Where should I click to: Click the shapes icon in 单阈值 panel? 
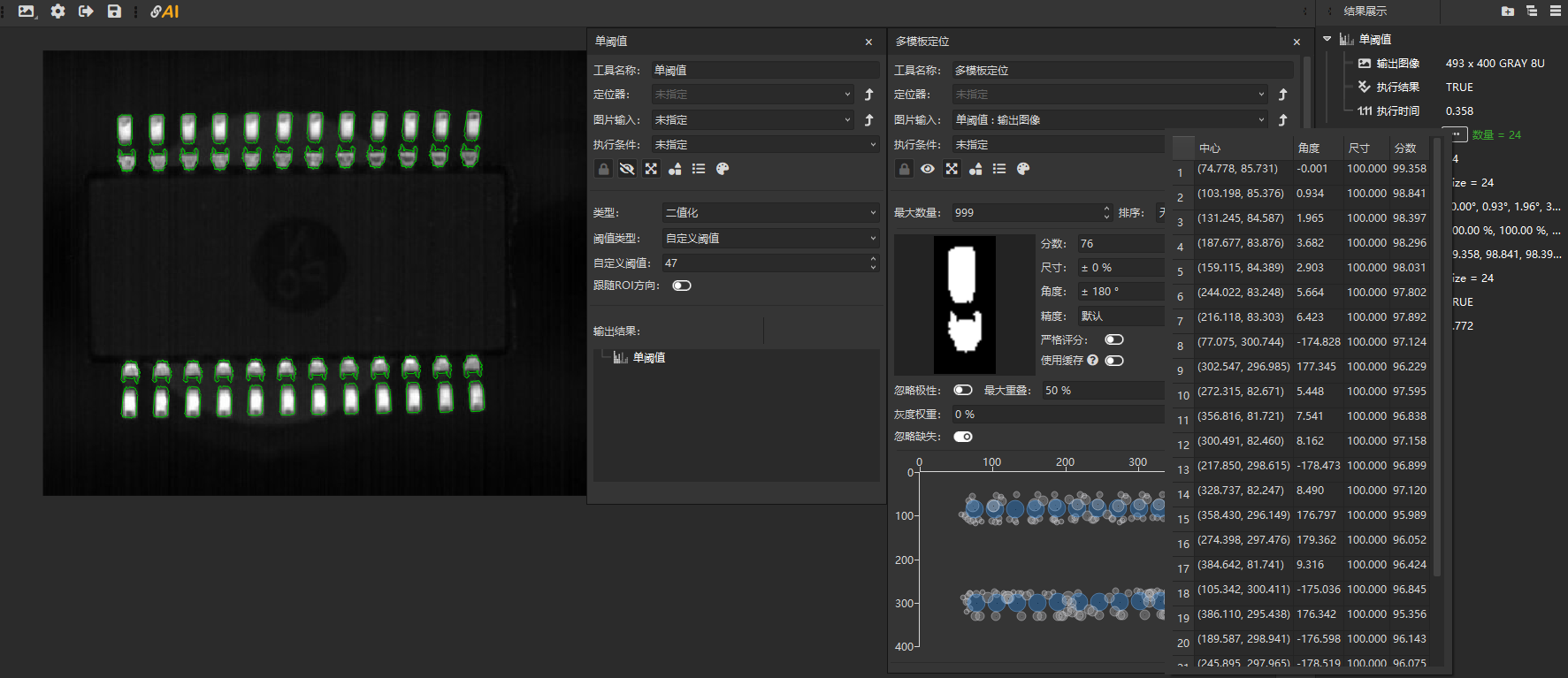(675, 169)
